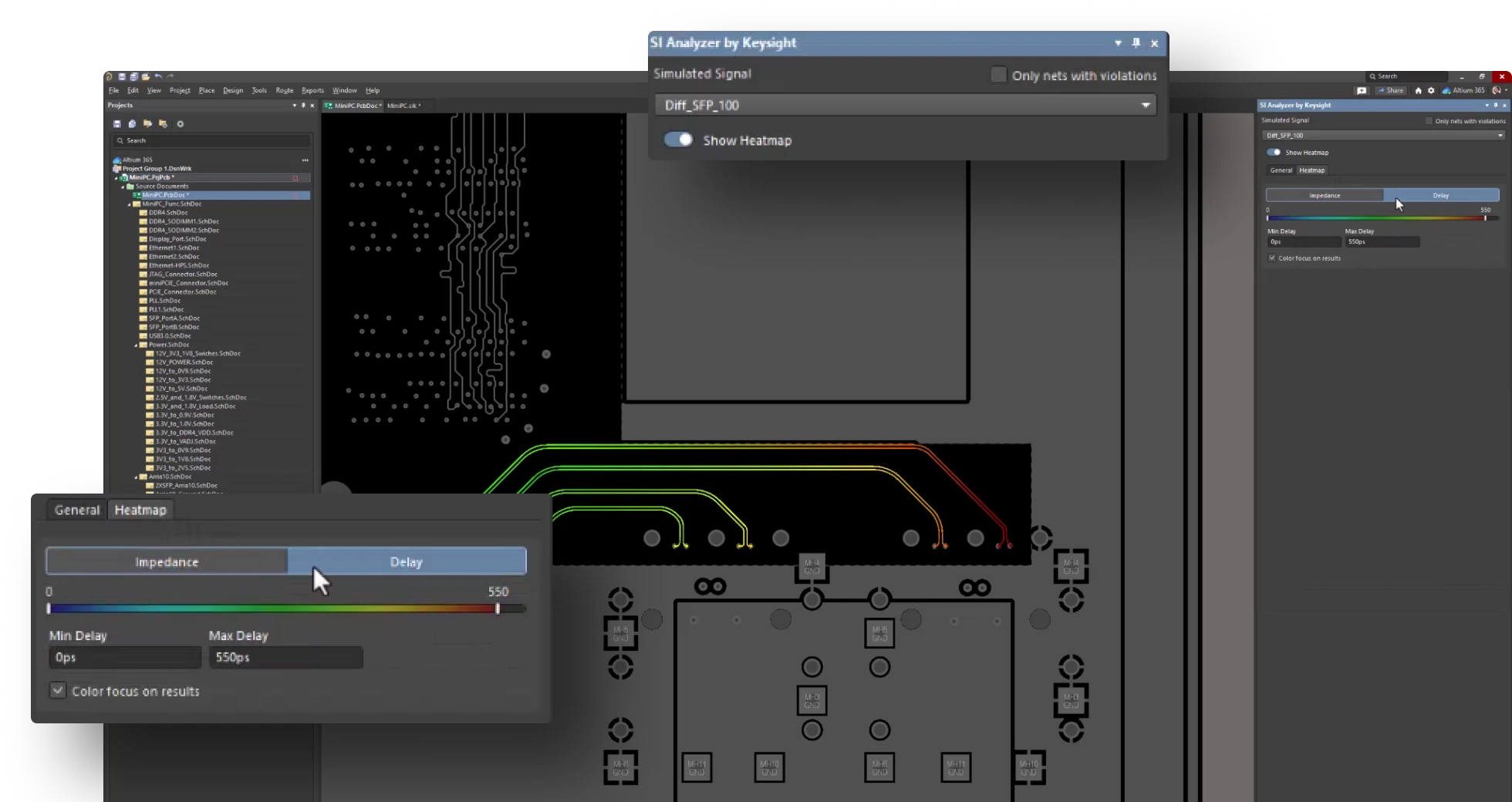Open the Route menu

284,90
